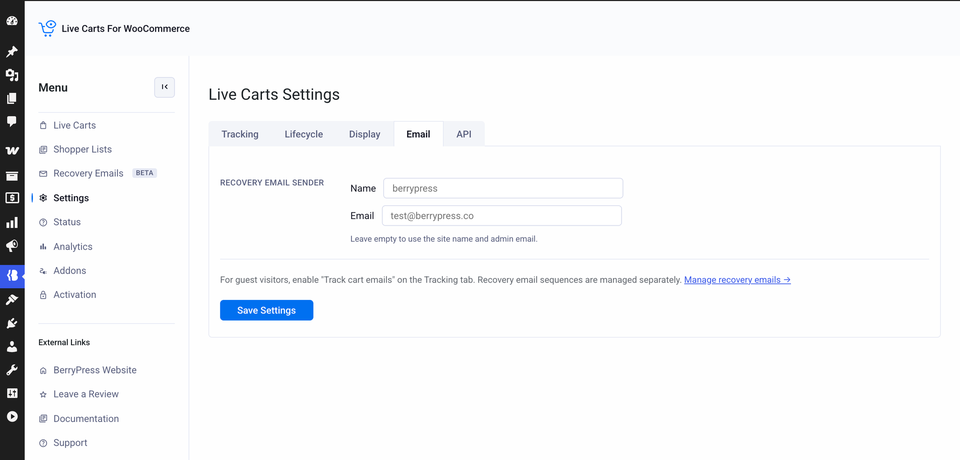Click the External Links section heading
960x460 pixels.
[x=64, y=342]
